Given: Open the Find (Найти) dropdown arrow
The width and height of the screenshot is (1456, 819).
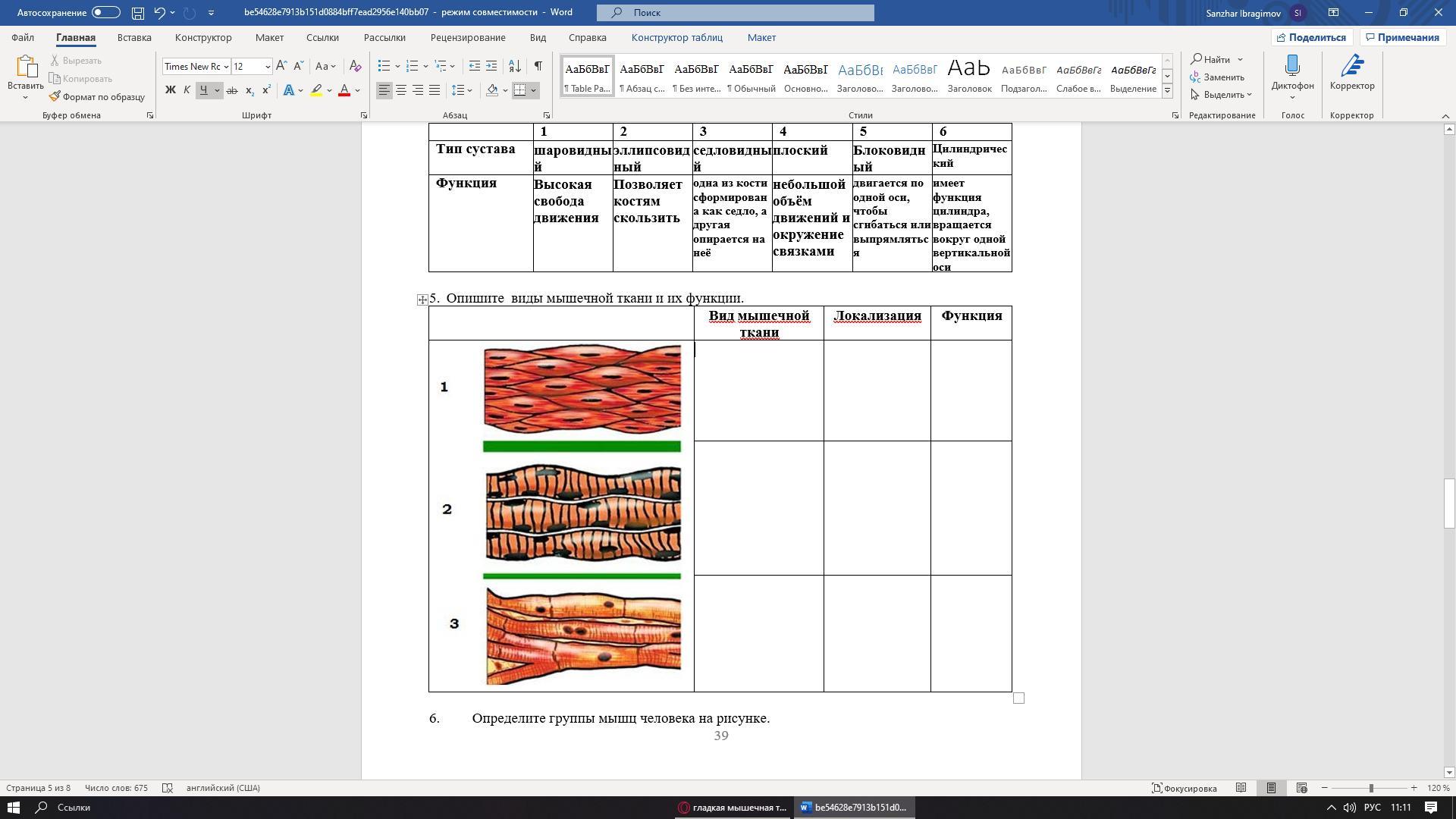Looking at the screenshot, I should click(1241, 59).
